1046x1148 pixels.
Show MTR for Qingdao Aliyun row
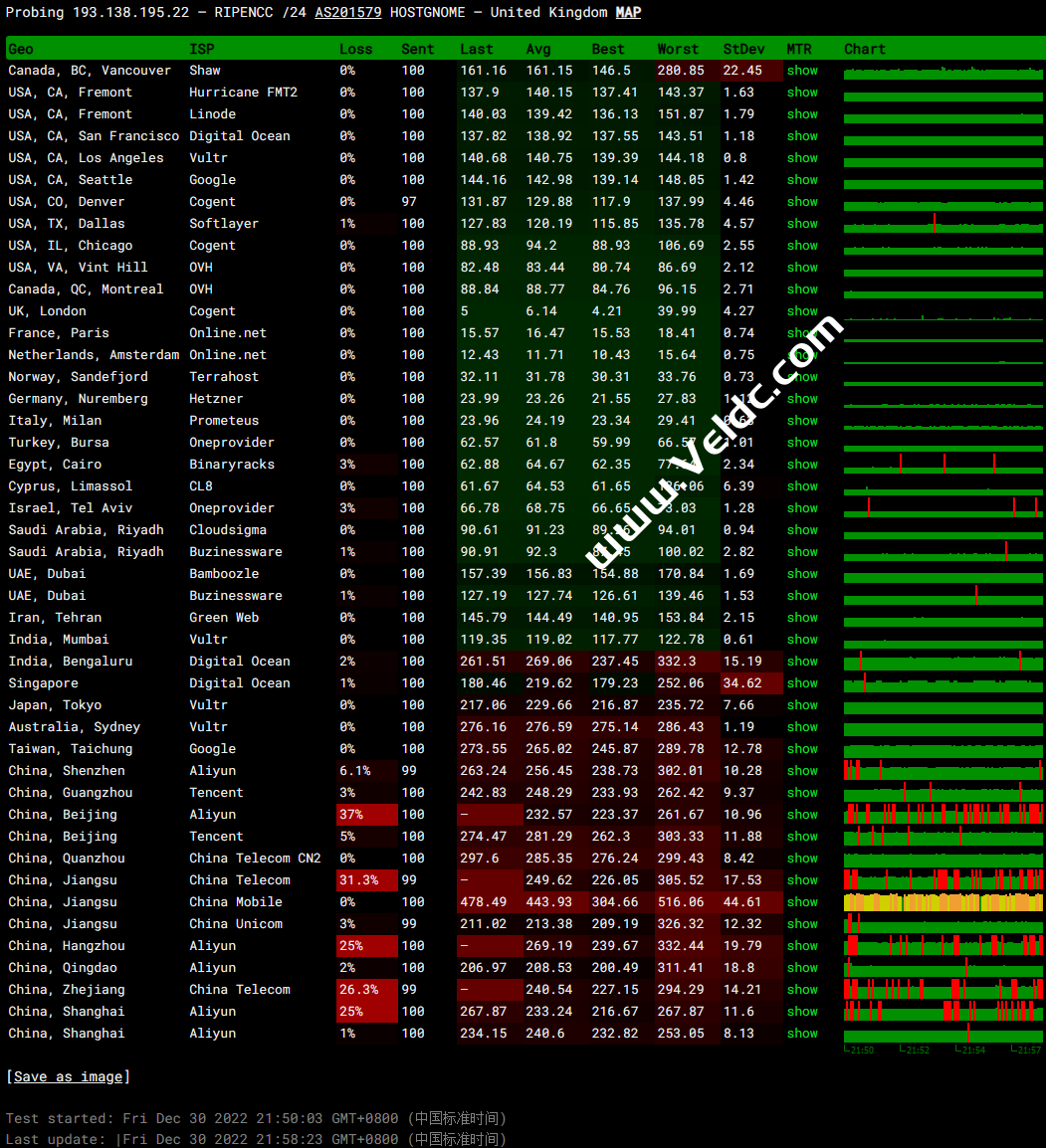coord(802,968)
